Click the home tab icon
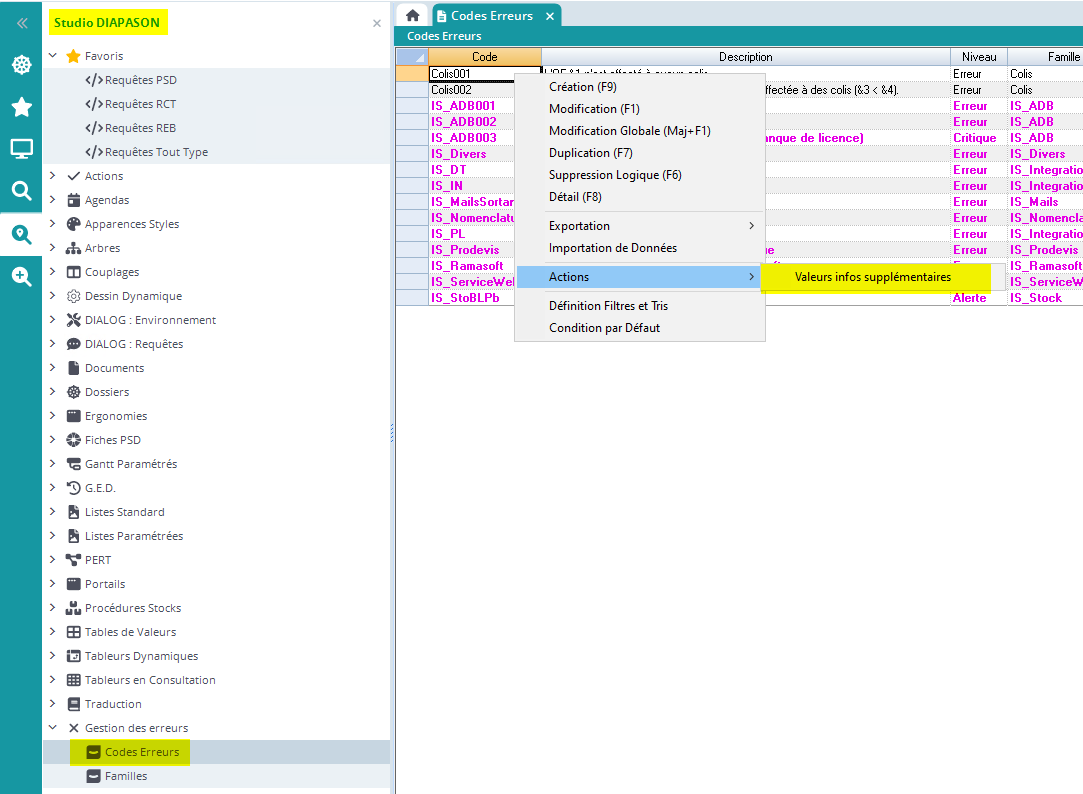1083x794 pixels. point(412,16)
